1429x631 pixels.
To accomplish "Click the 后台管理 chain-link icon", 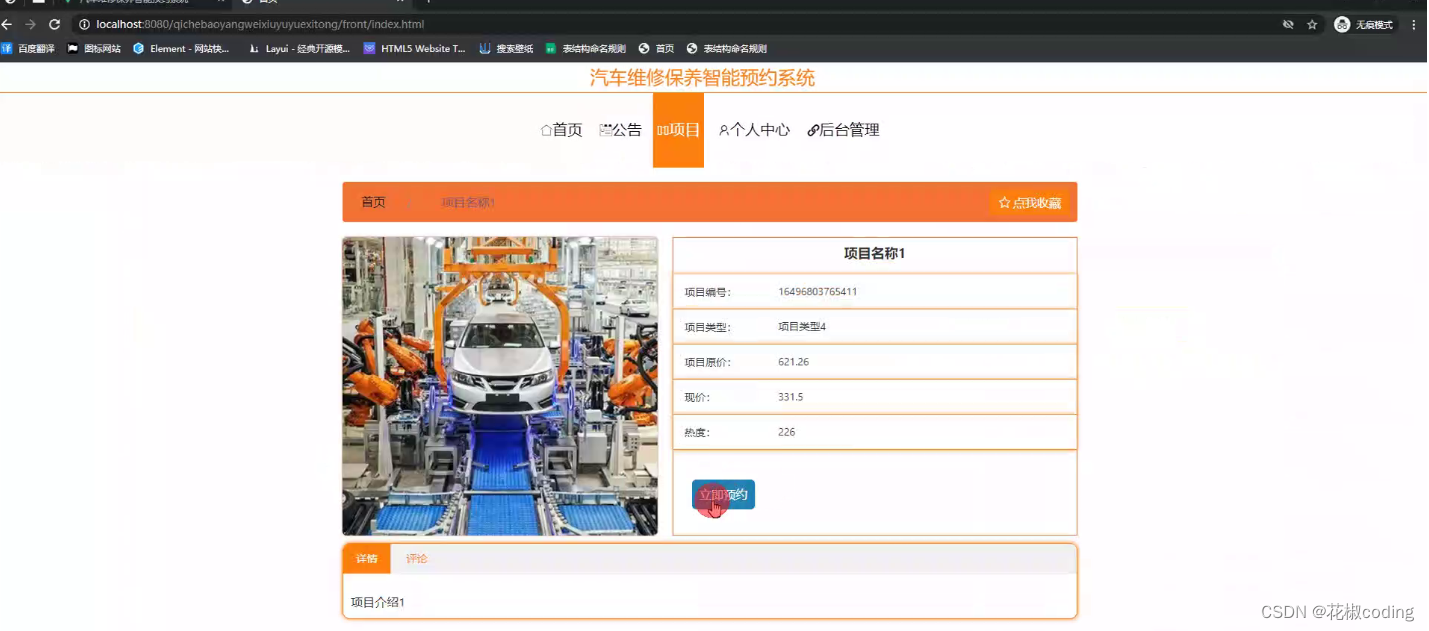I will tap(811, 130).
